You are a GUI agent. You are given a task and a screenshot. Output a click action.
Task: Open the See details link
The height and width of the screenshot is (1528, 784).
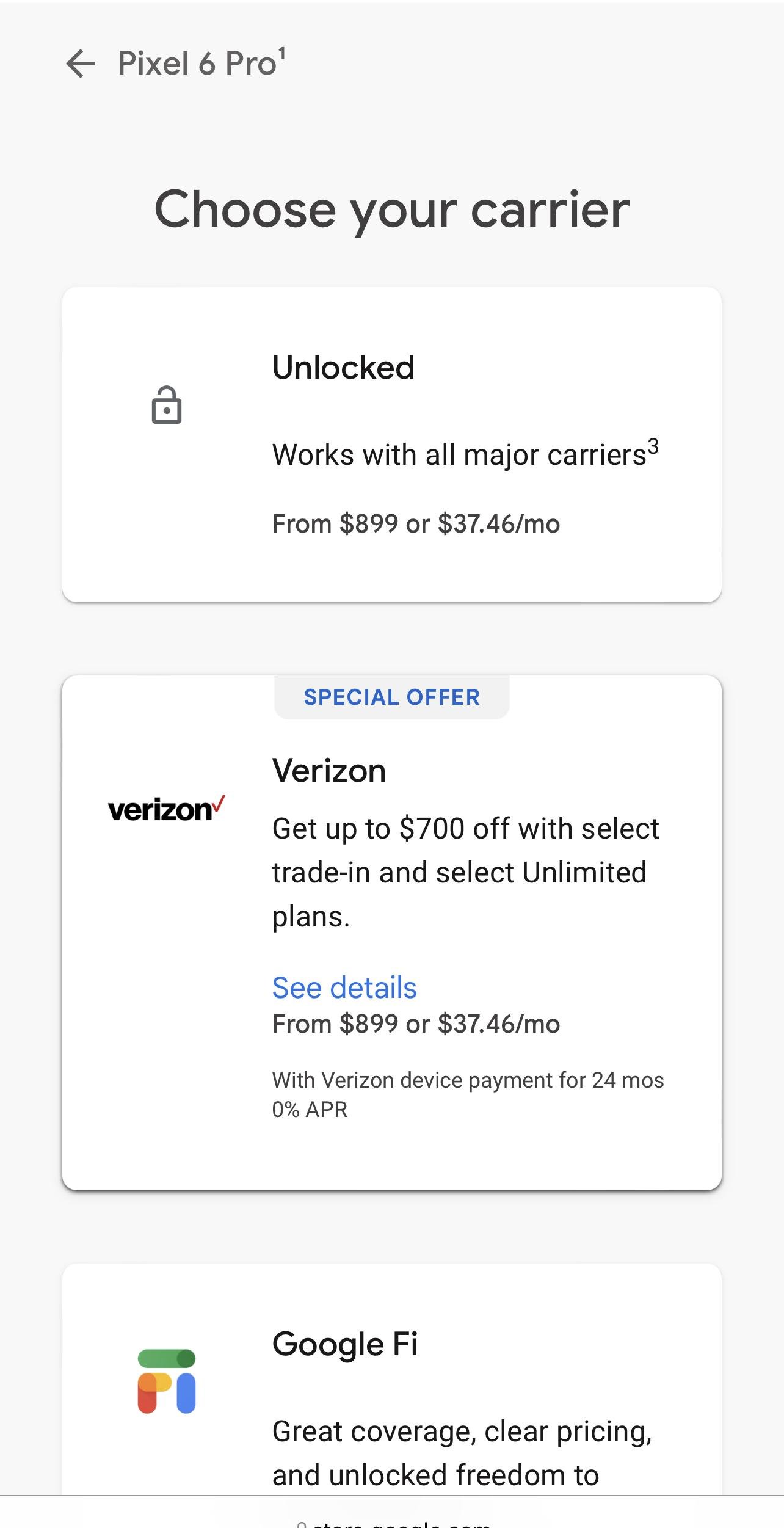coord(344,988)
